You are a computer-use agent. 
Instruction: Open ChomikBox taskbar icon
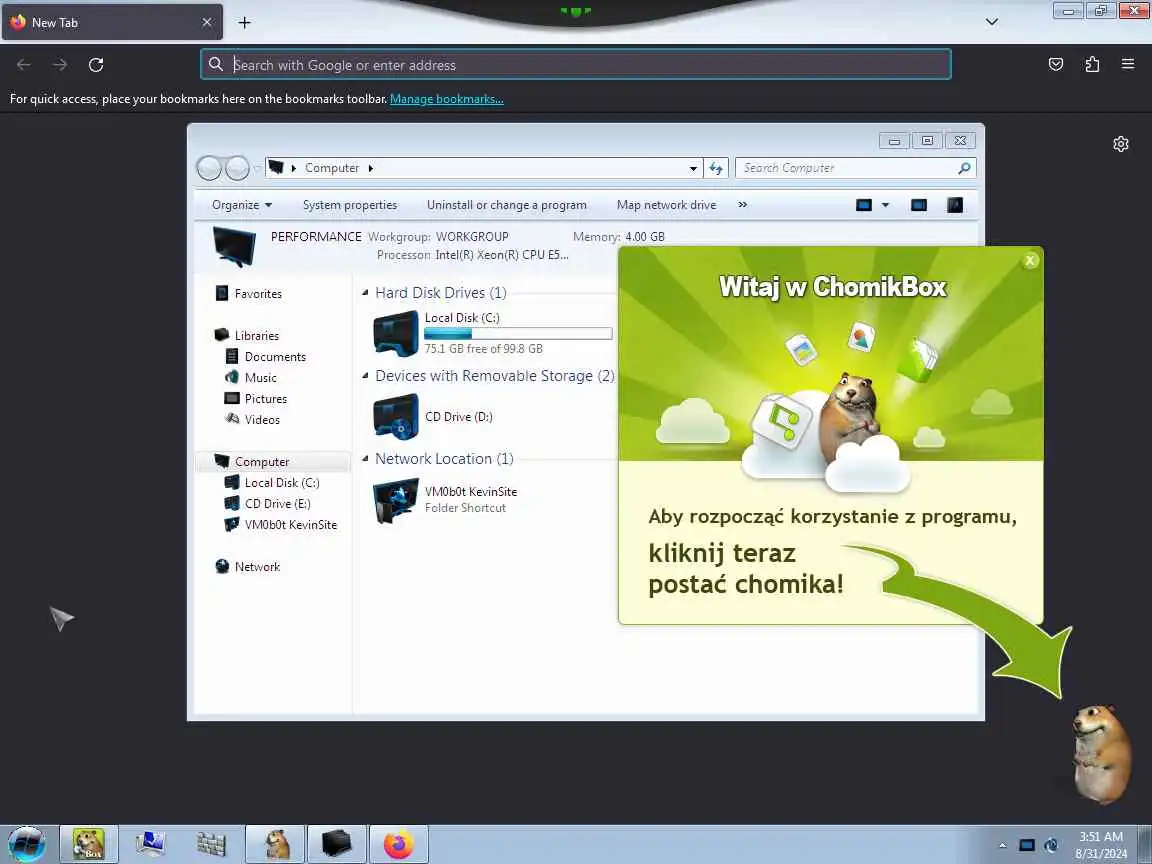(x=88, y=843)
